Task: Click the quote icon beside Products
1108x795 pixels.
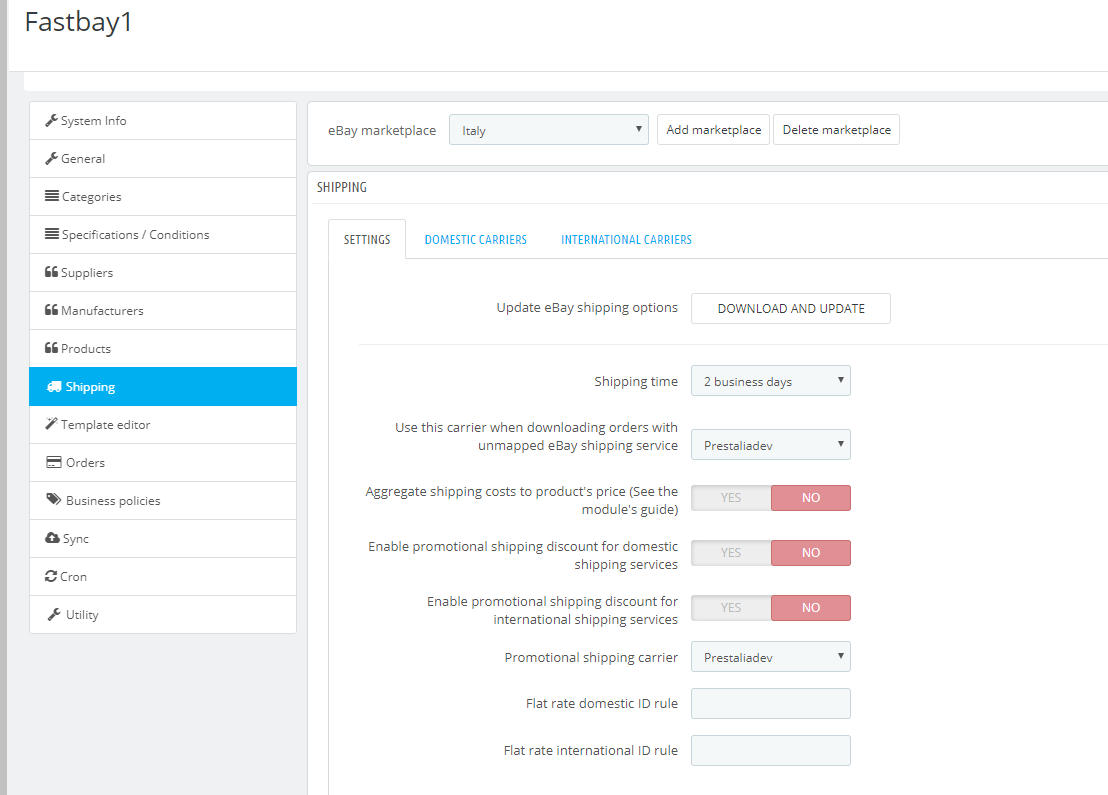Action: pyautogui.click(x=52, y=348)
